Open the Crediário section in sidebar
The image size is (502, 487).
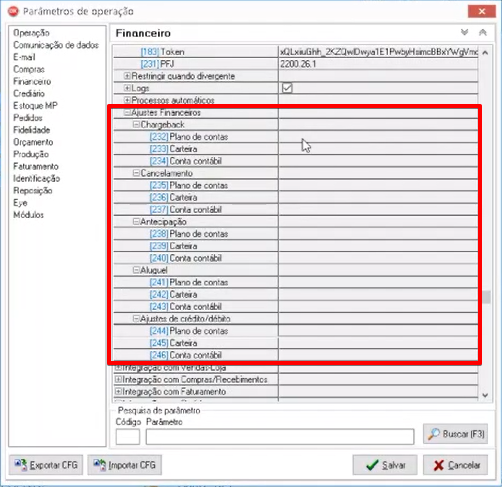(x=29, y=93)
